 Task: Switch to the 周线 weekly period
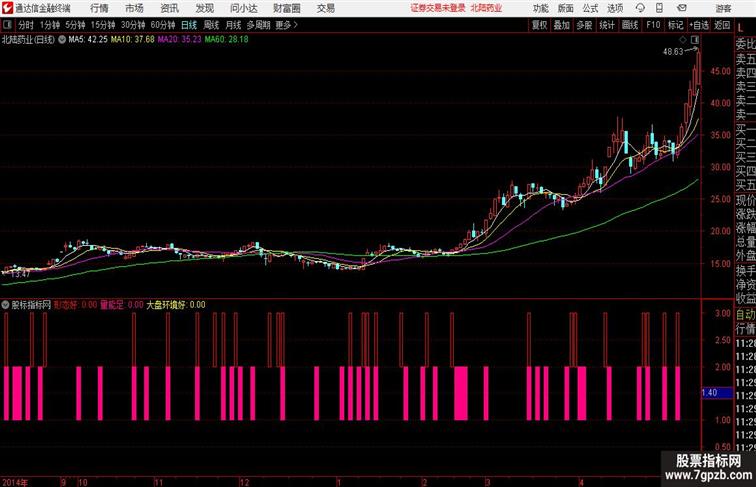point(211,25)
